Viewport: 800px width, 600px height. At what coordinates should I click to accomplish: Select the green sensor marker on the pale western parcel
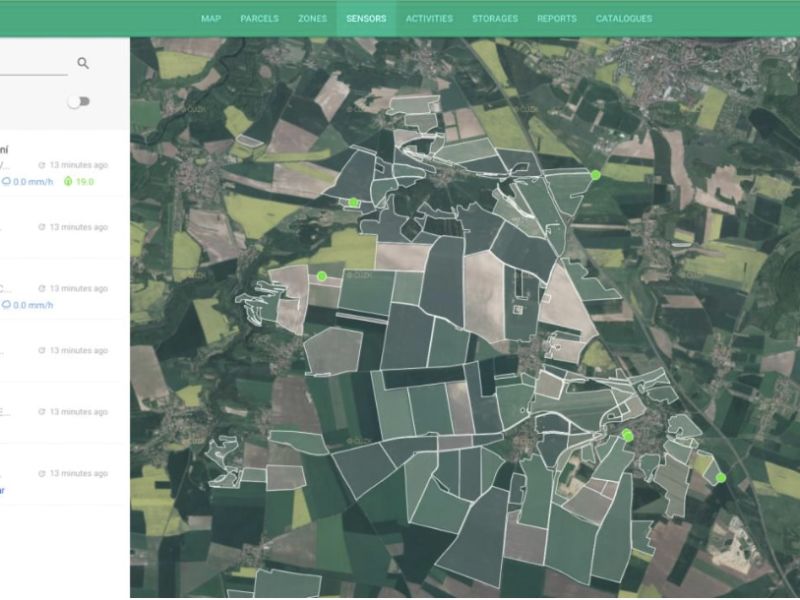pyautogui.click(x=321, y=276)
